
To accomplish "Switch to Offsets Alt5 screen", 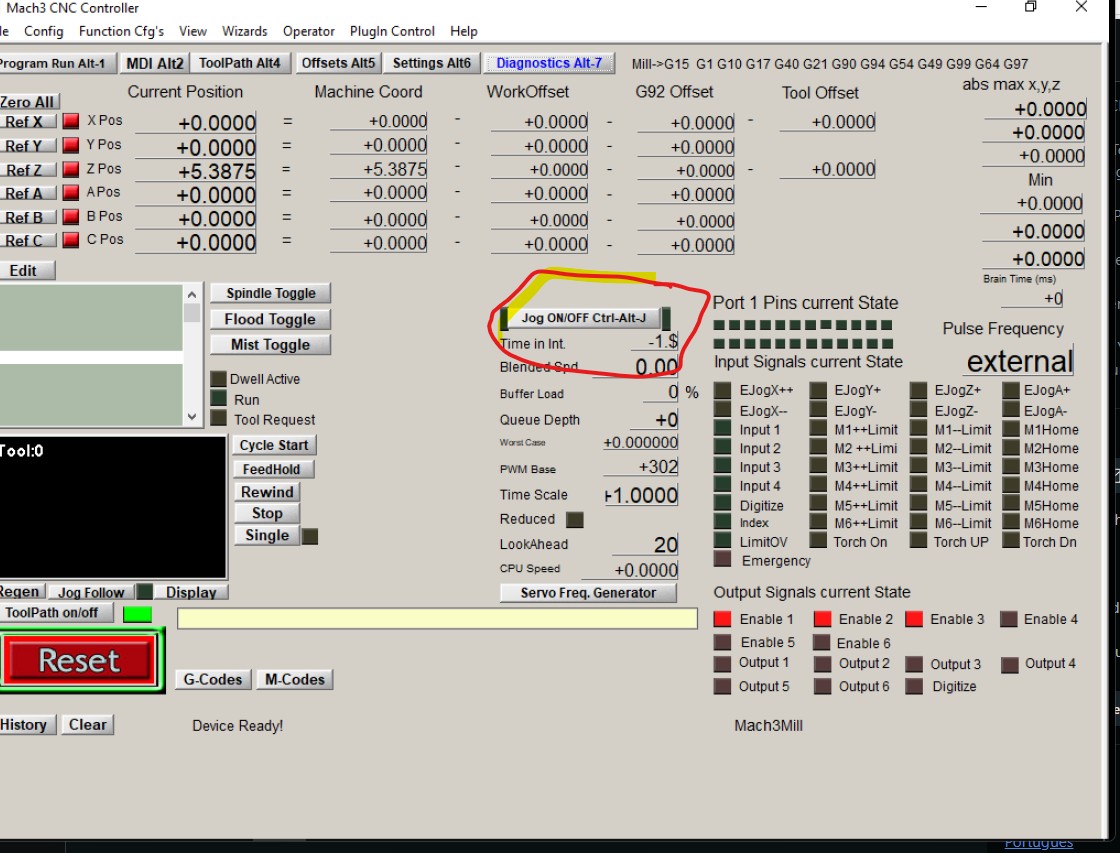I will [338, 64].
